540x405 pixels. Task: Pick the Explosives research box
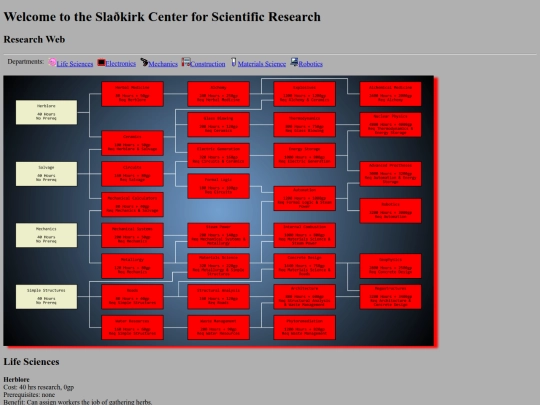click(x=304, y=94)
